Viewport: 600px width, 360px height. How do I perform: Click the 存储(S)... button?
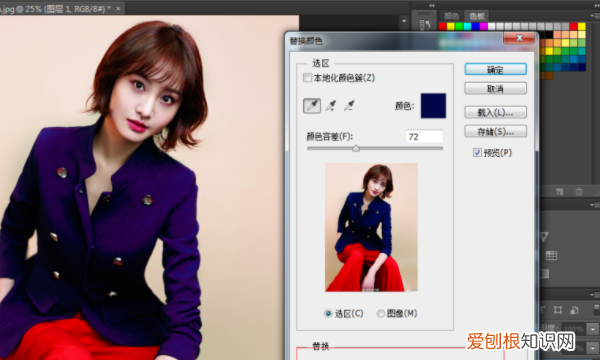coord(496,131)
